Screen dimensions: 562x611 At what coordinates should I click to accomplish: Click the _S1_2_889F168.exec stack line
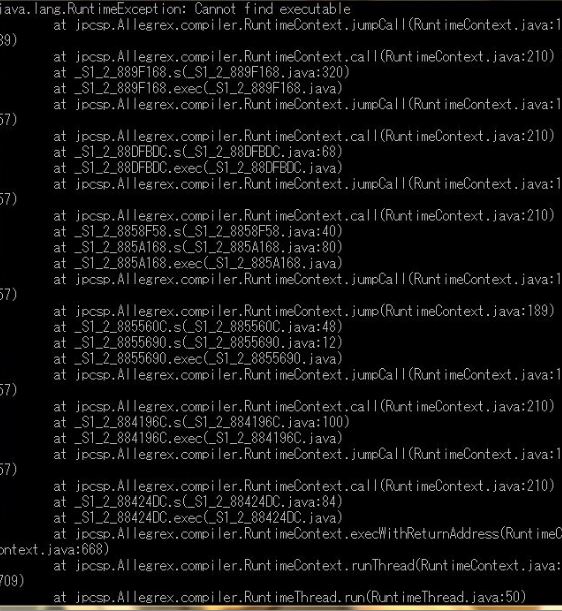point(198,88)
